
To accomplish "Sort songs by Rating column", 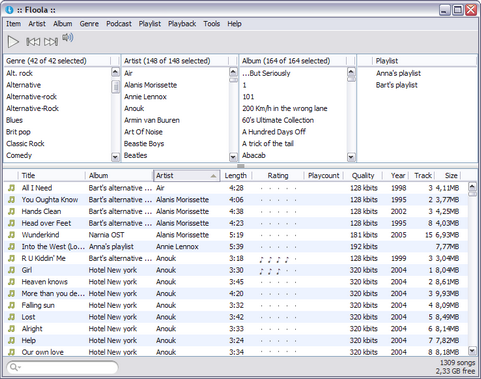I will 278,176.
